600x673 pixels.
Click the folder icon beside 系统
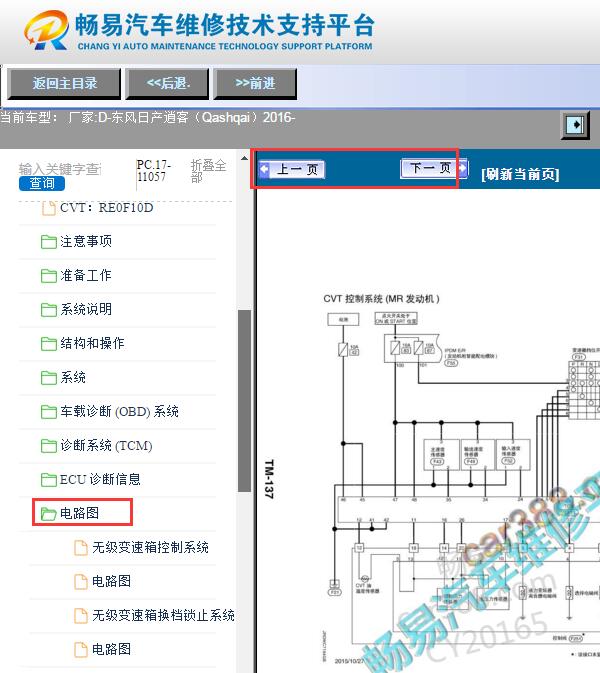(48, 378)
